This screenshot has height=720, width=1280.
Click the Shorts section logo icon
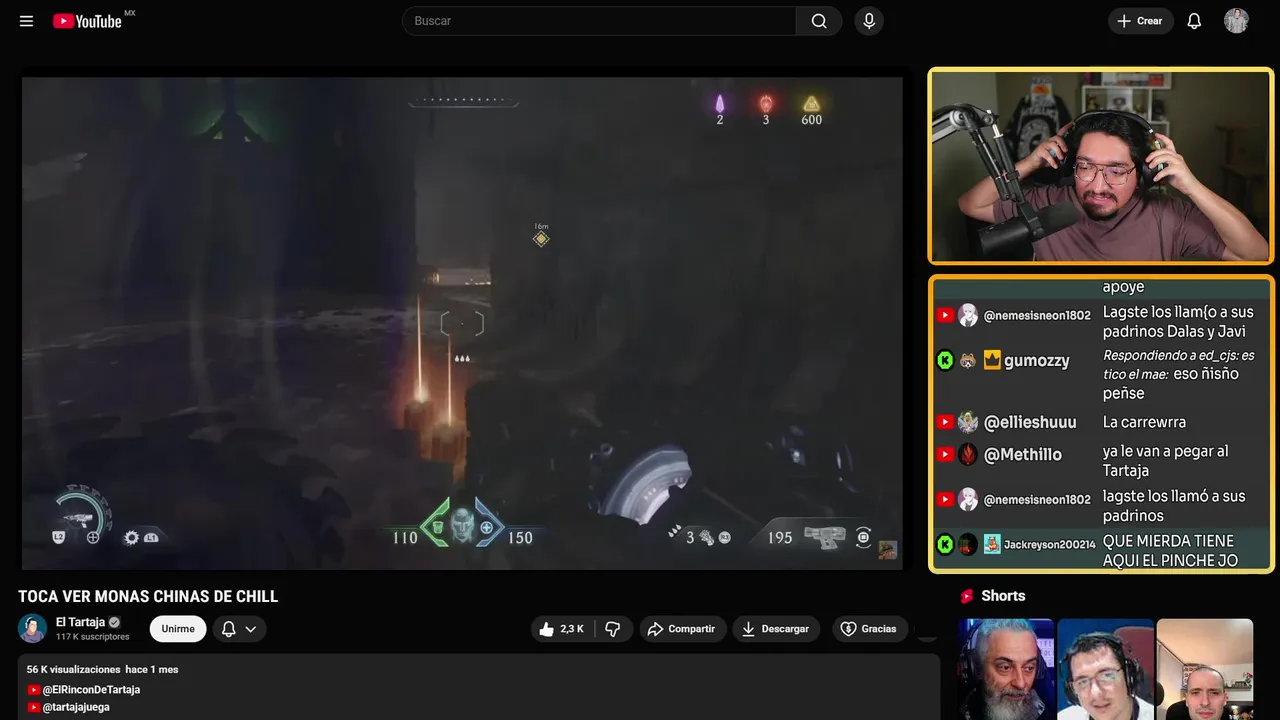(x=967, y=596)
